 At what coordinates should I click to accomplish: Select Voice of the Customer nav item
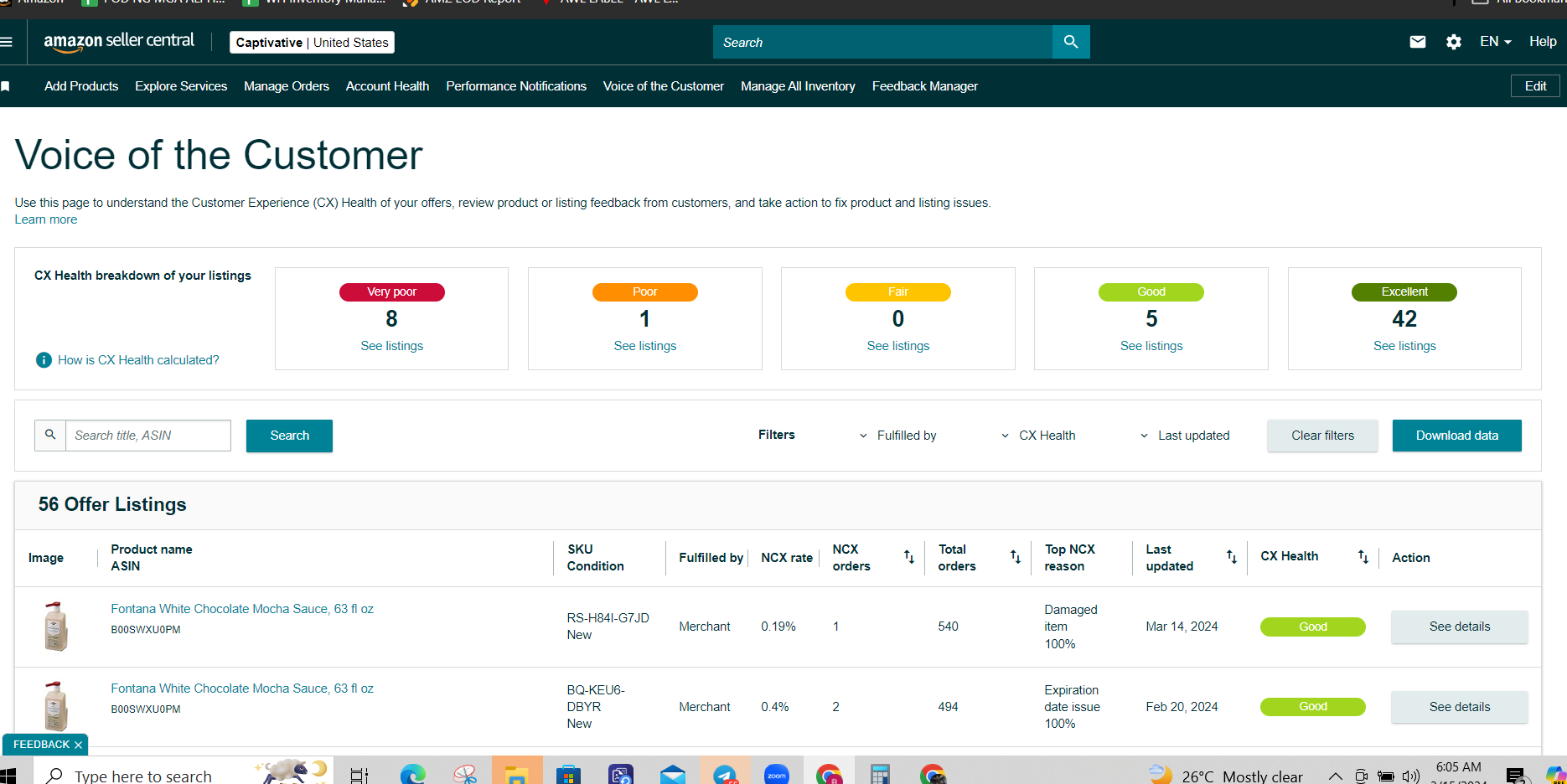[x=664, y=86]
